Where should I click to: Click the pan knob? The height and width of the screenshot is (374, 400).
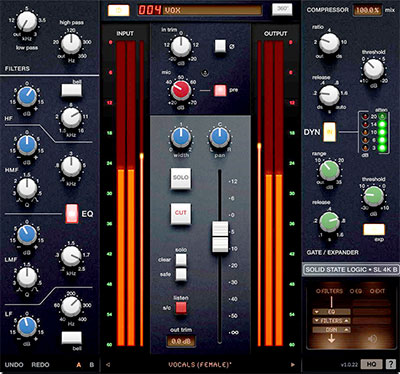coord(219,138)
